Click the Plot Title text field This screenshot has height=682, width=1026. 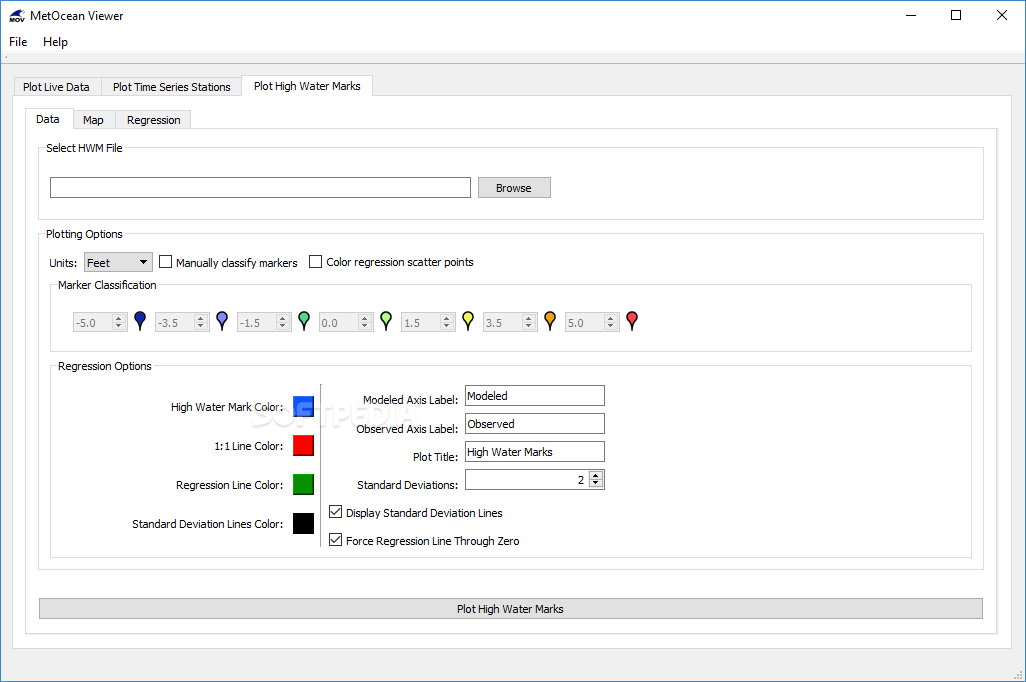point(535,452)
